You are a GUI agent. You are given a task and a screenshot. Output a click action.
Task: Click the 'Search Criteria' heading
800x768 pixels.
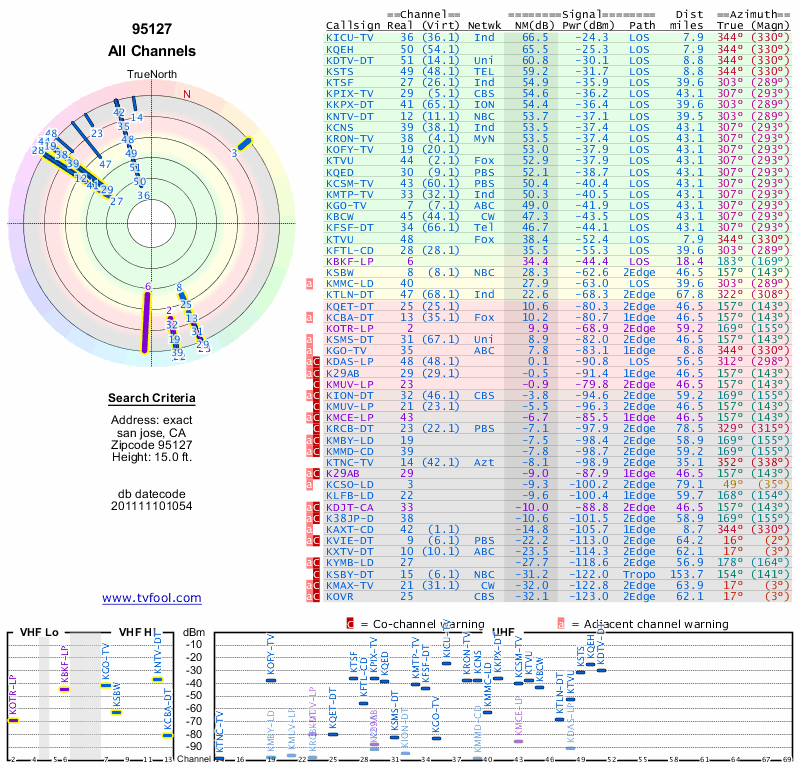152,398
